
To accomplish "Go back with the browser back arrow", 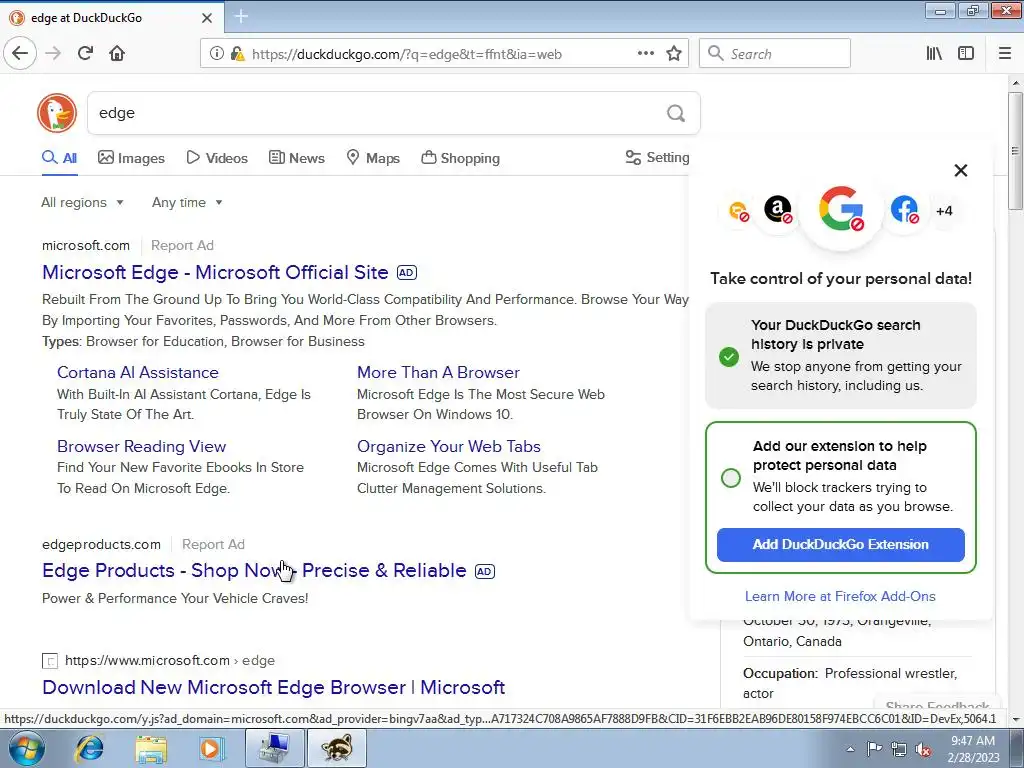I will coord(20,54).
